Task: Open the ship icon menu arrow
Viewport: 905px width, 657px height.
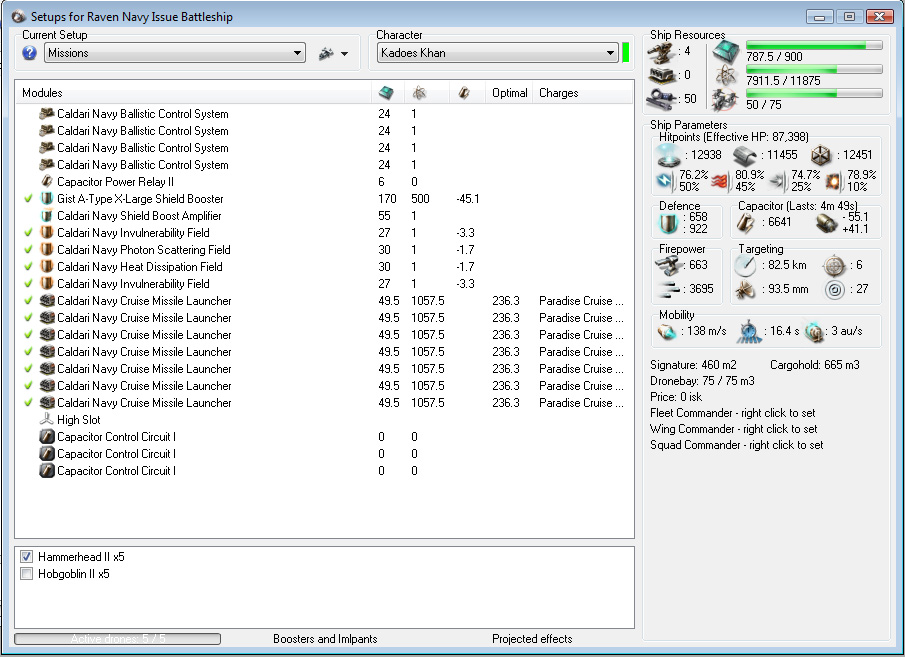Action: (345, 54)
